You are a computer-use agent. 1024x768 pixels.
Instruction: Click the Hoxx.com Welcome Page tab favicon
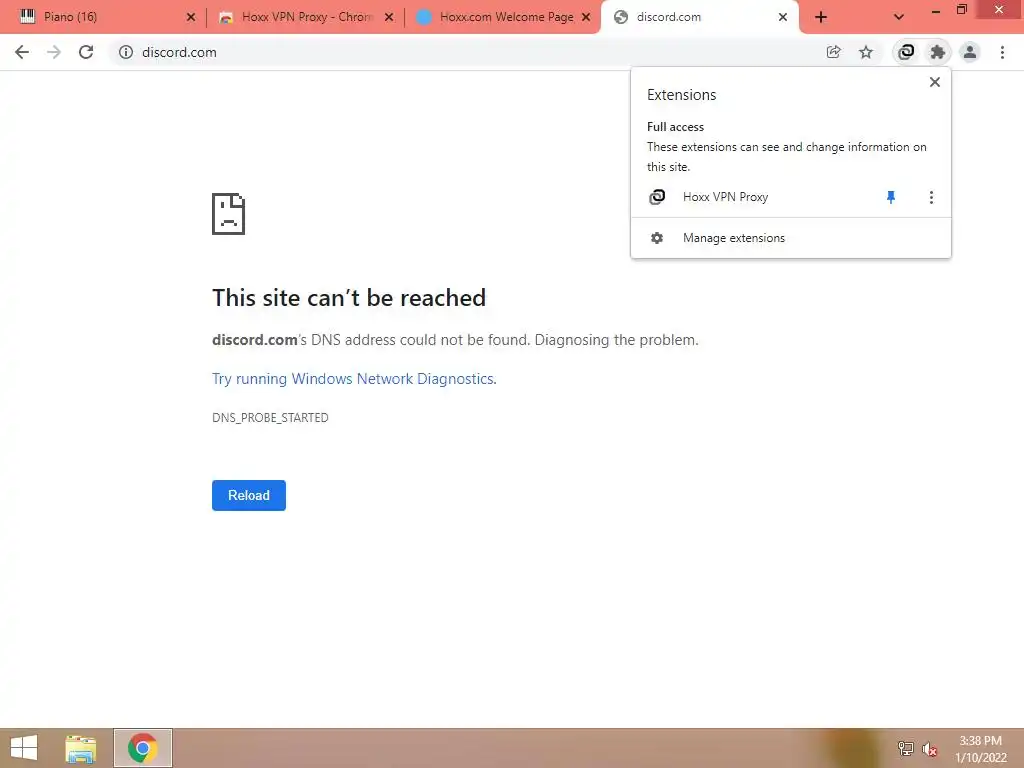pyautogui.click(x=424, y=17)
